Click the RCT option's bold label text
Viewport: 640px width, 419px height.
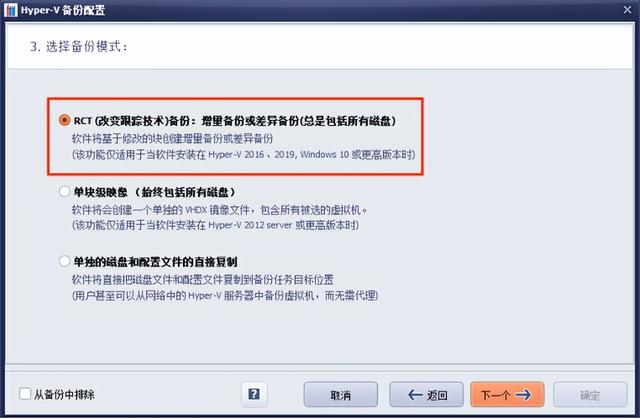click(x=235, y=121)
